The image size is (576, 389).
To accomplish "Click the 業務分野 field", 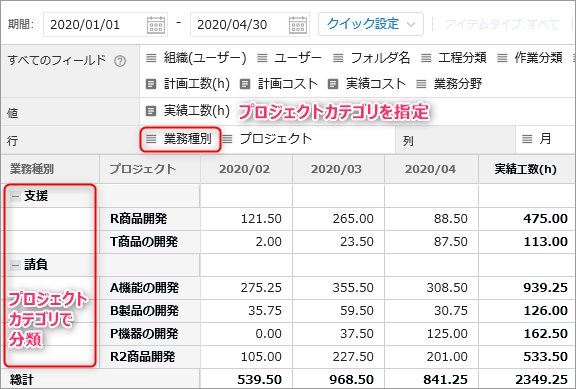I will click(449, 84).
